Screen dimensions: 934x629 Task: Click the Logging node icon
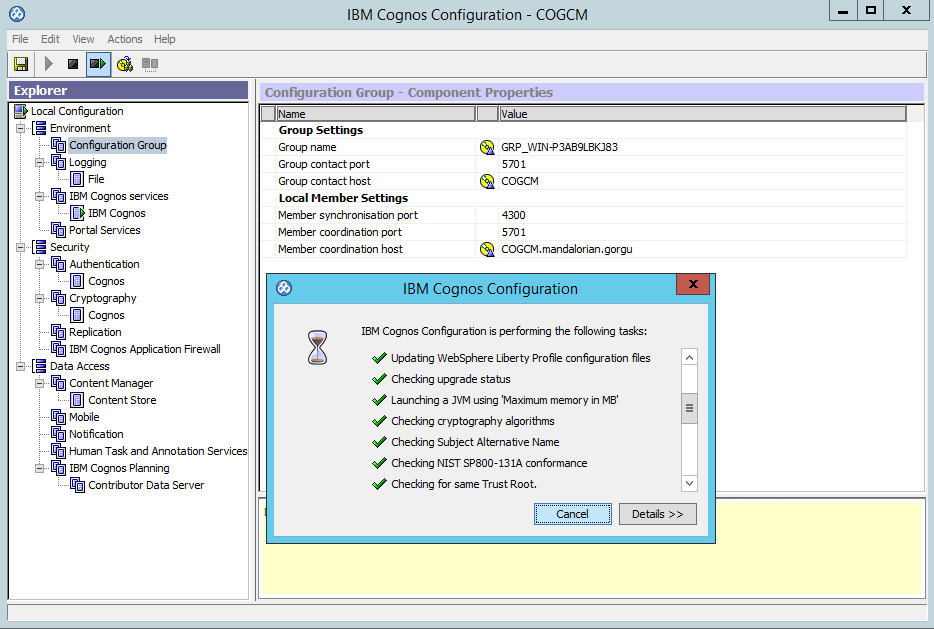click(58, 162)
